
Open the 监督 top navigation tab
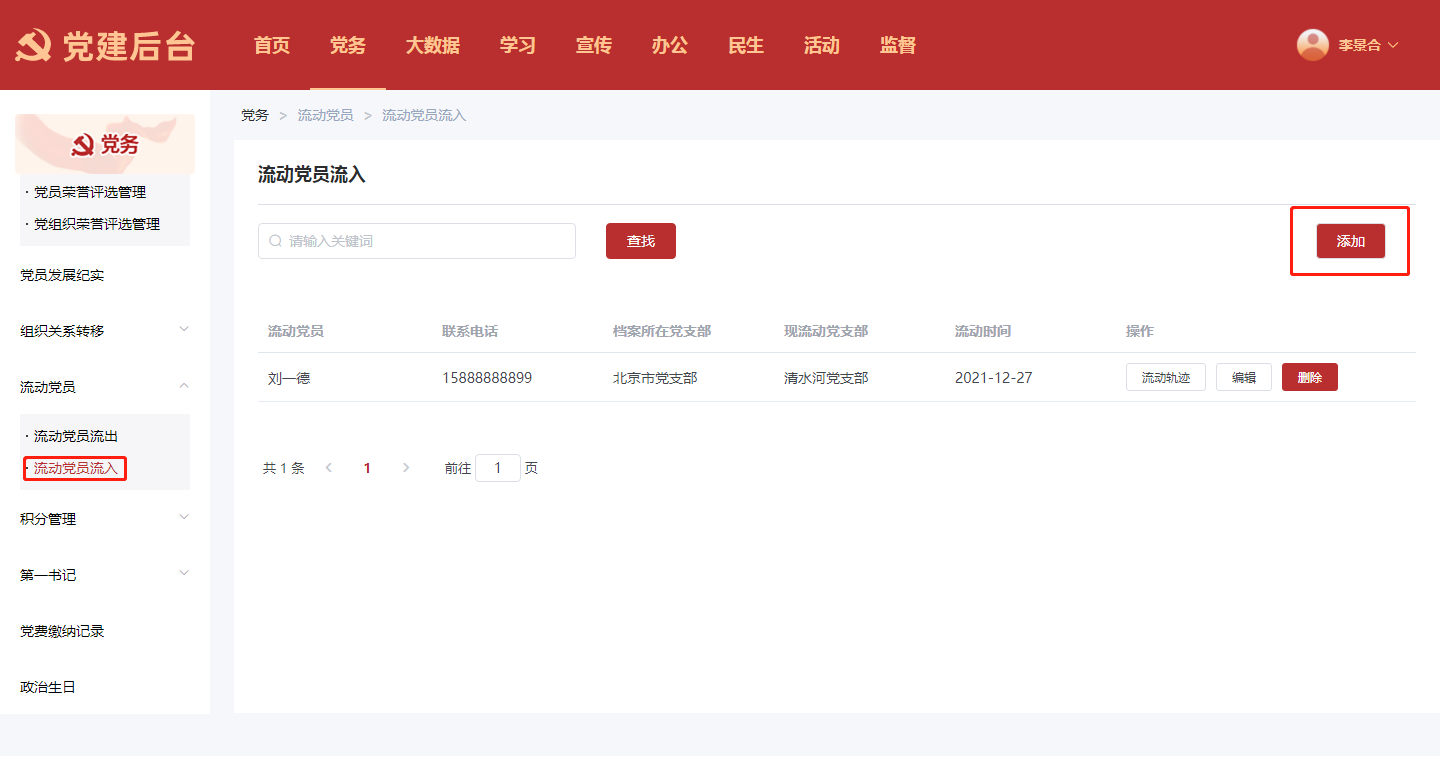(897, 45)
